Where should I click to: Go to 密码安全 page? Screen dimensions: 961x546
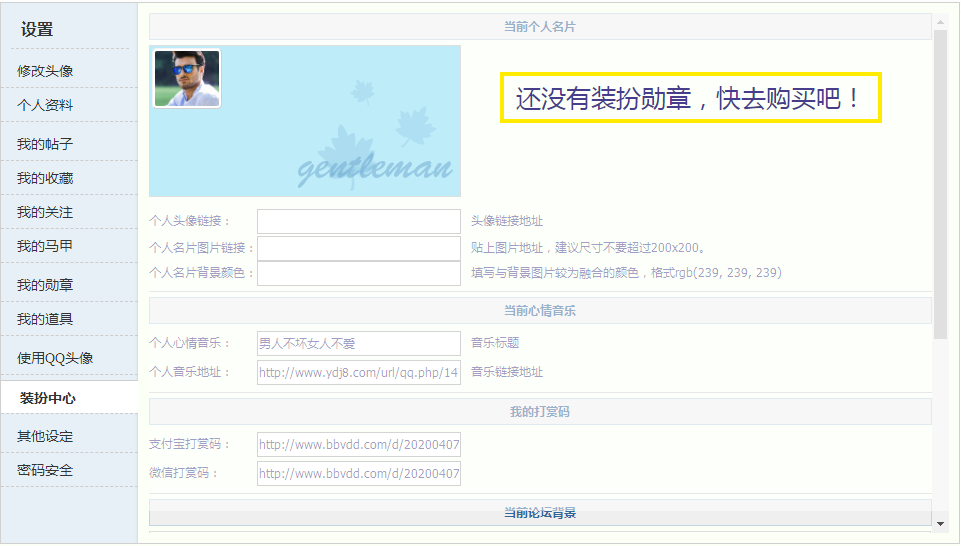click(45, 470)
